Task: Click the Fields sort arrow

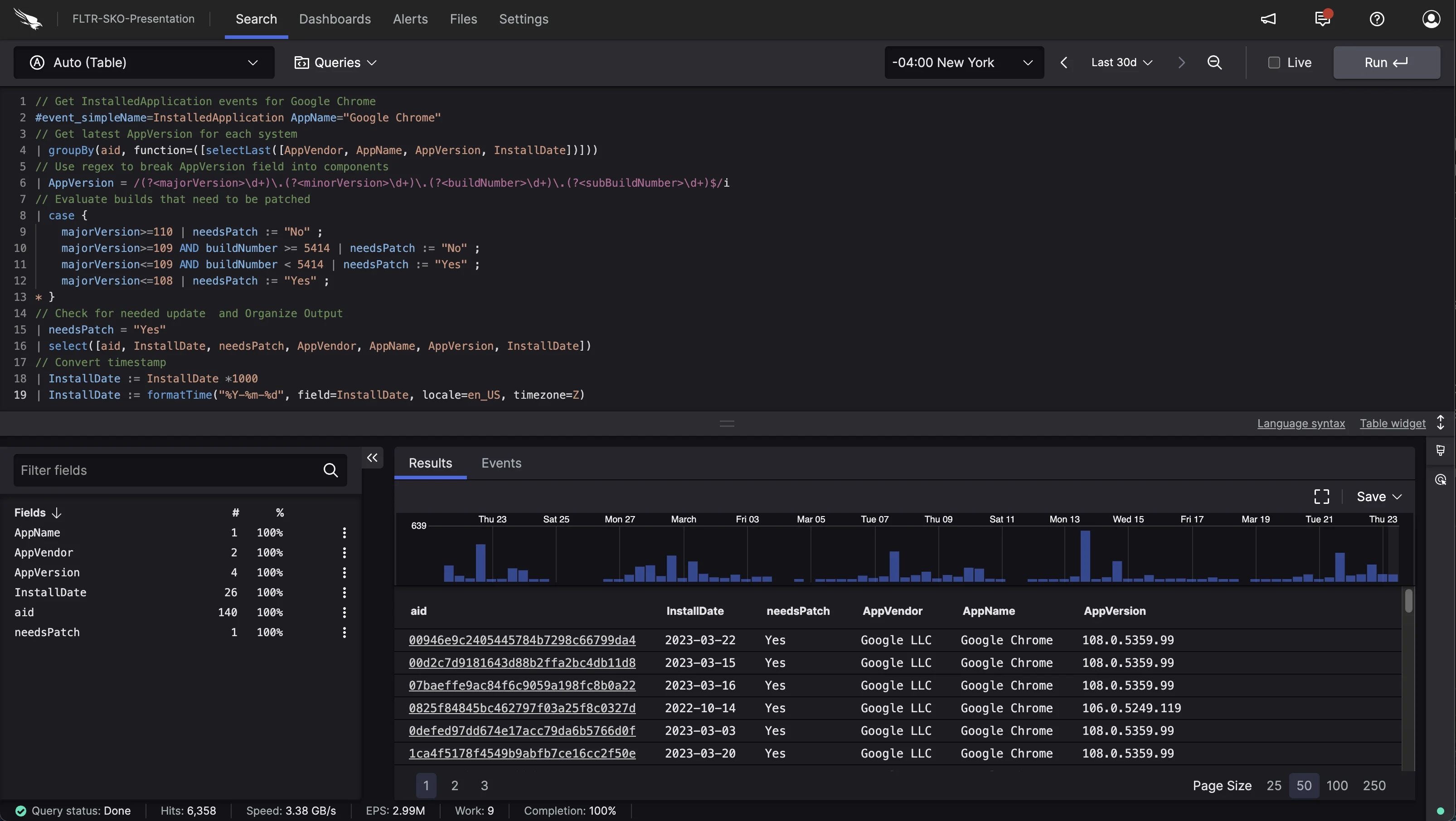Action: [57, 512]
